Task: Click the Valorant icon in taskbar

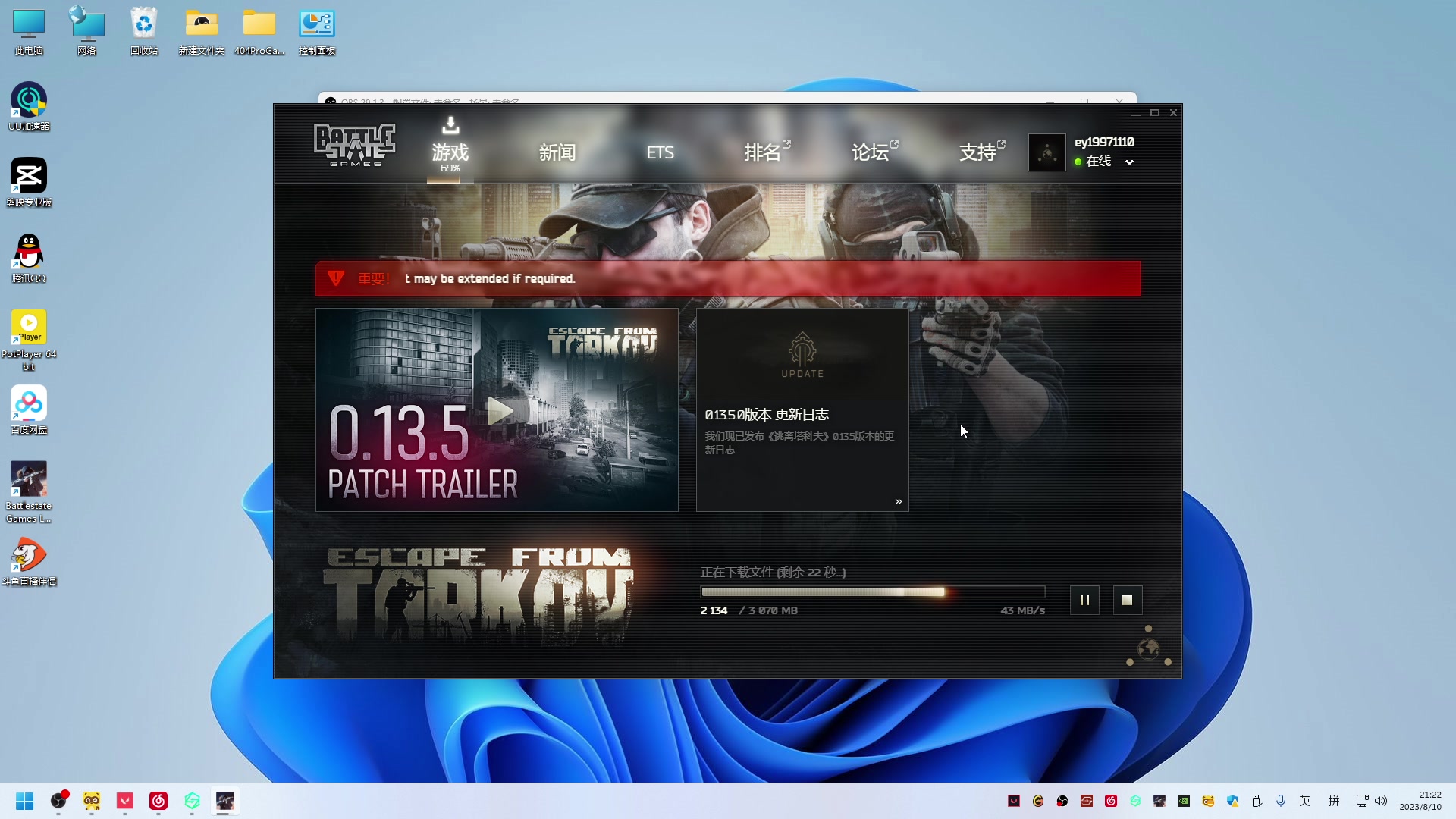Action: [x=125, y=801]
